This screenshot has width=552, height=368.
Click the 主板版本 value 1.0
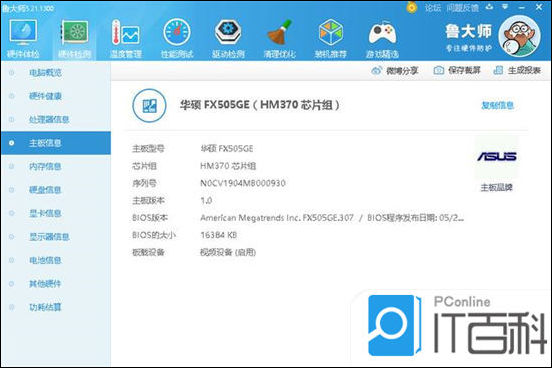[x=206, y=201]
